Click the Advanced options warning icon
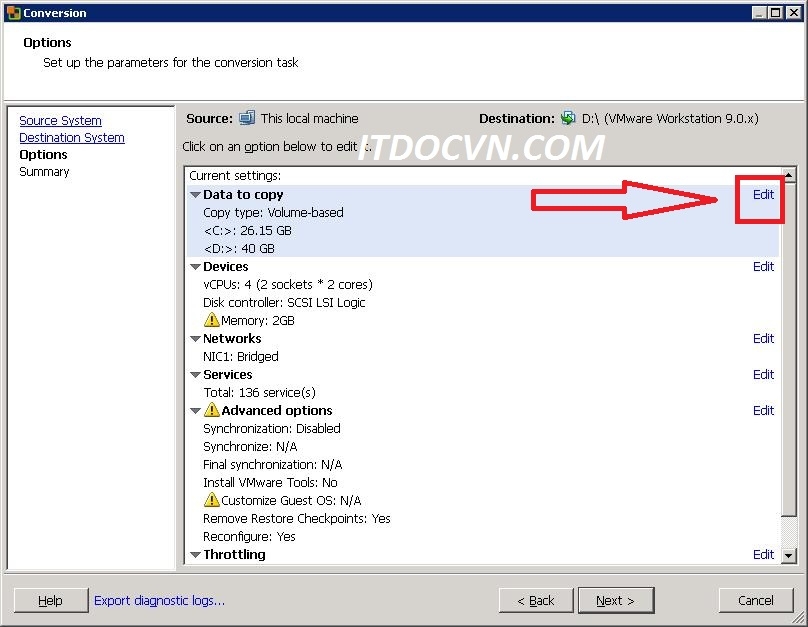Image resolution: width=808 pixels, height=627 pixels. tap(211, 411)
